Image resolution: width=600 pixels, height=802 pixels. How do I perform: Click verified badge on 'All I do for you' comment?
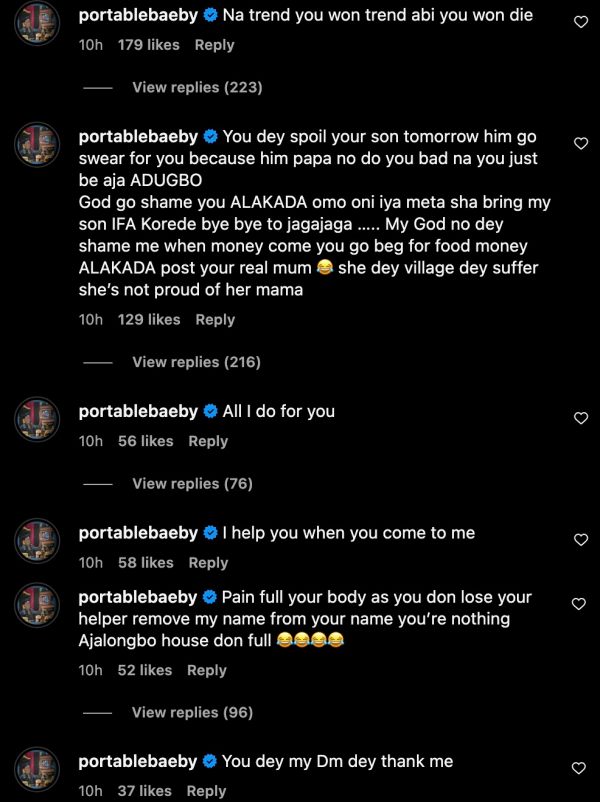(x=210, y=412)
